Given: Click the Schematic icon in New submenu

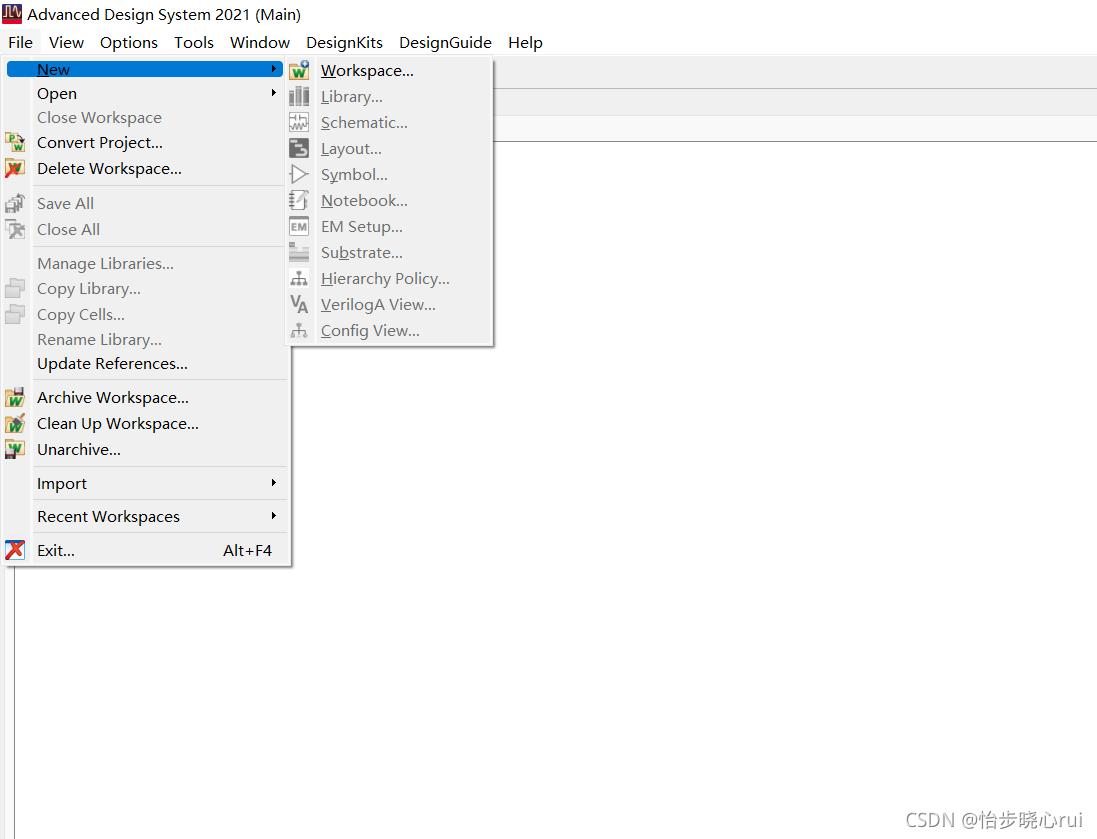Looking at the screenshot, I should click(299, 122).
